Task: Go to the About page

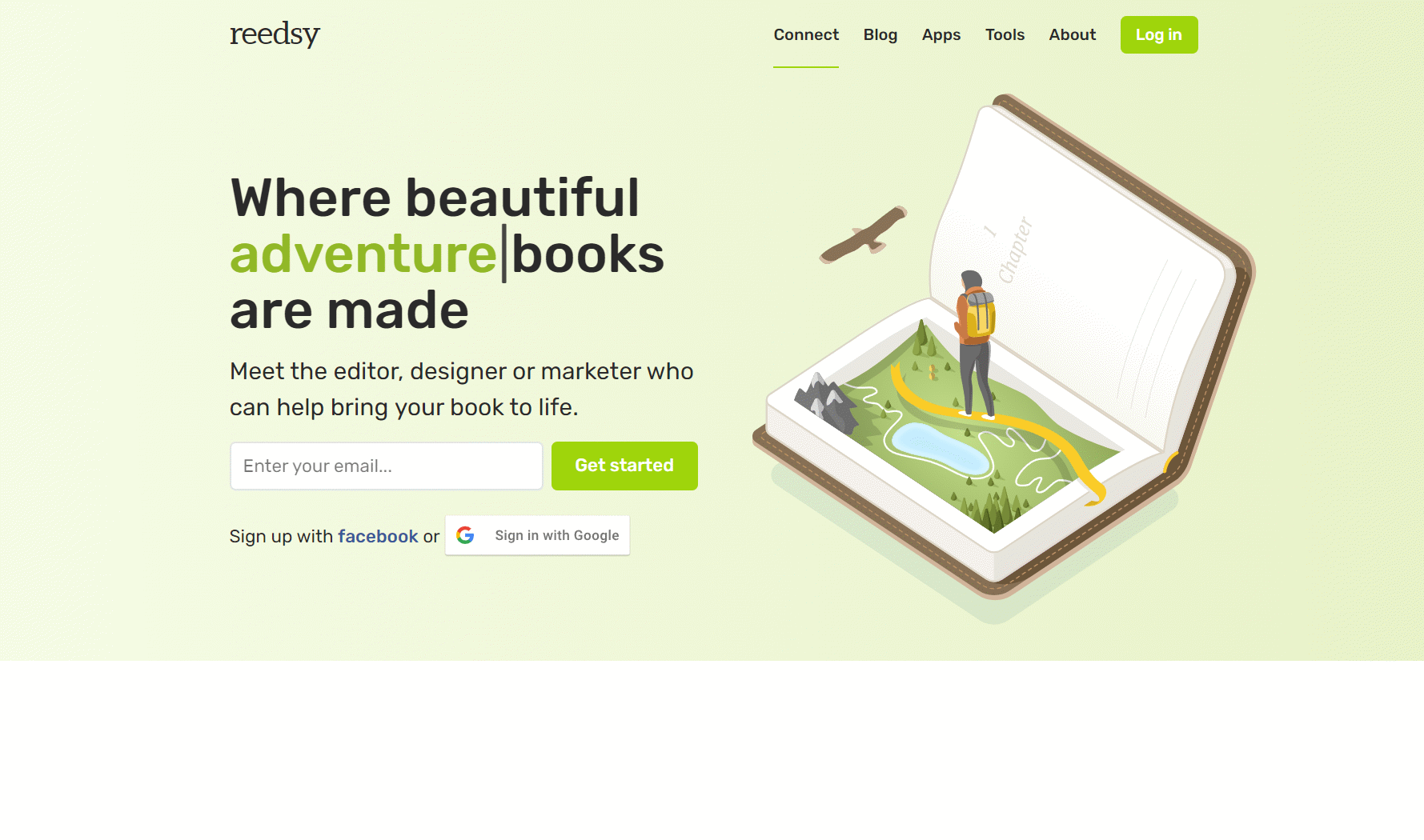Action: point(1073,34)
